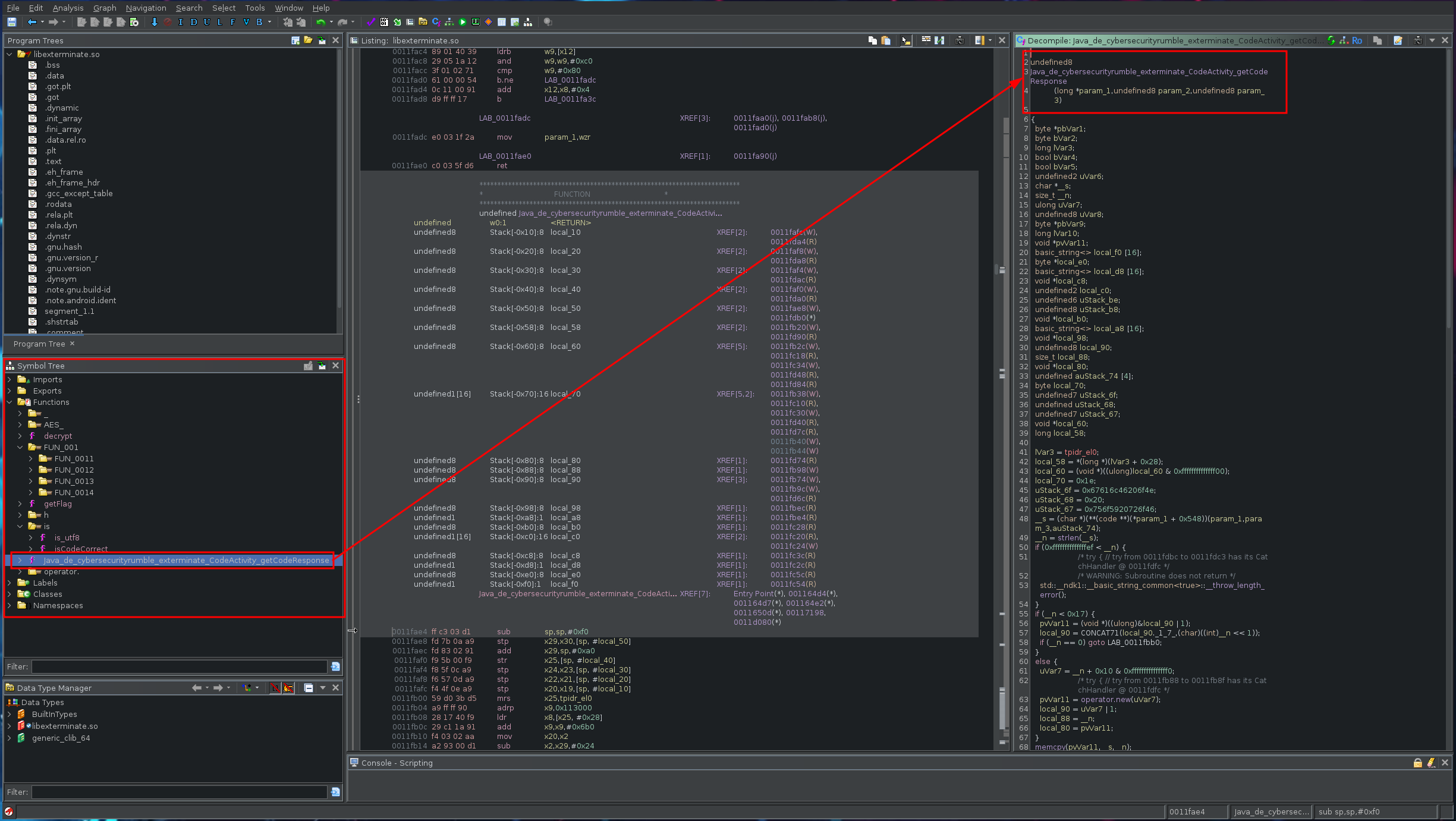
Task: Open the Function Call Trees icon
Action: click(x=528, y=22)
